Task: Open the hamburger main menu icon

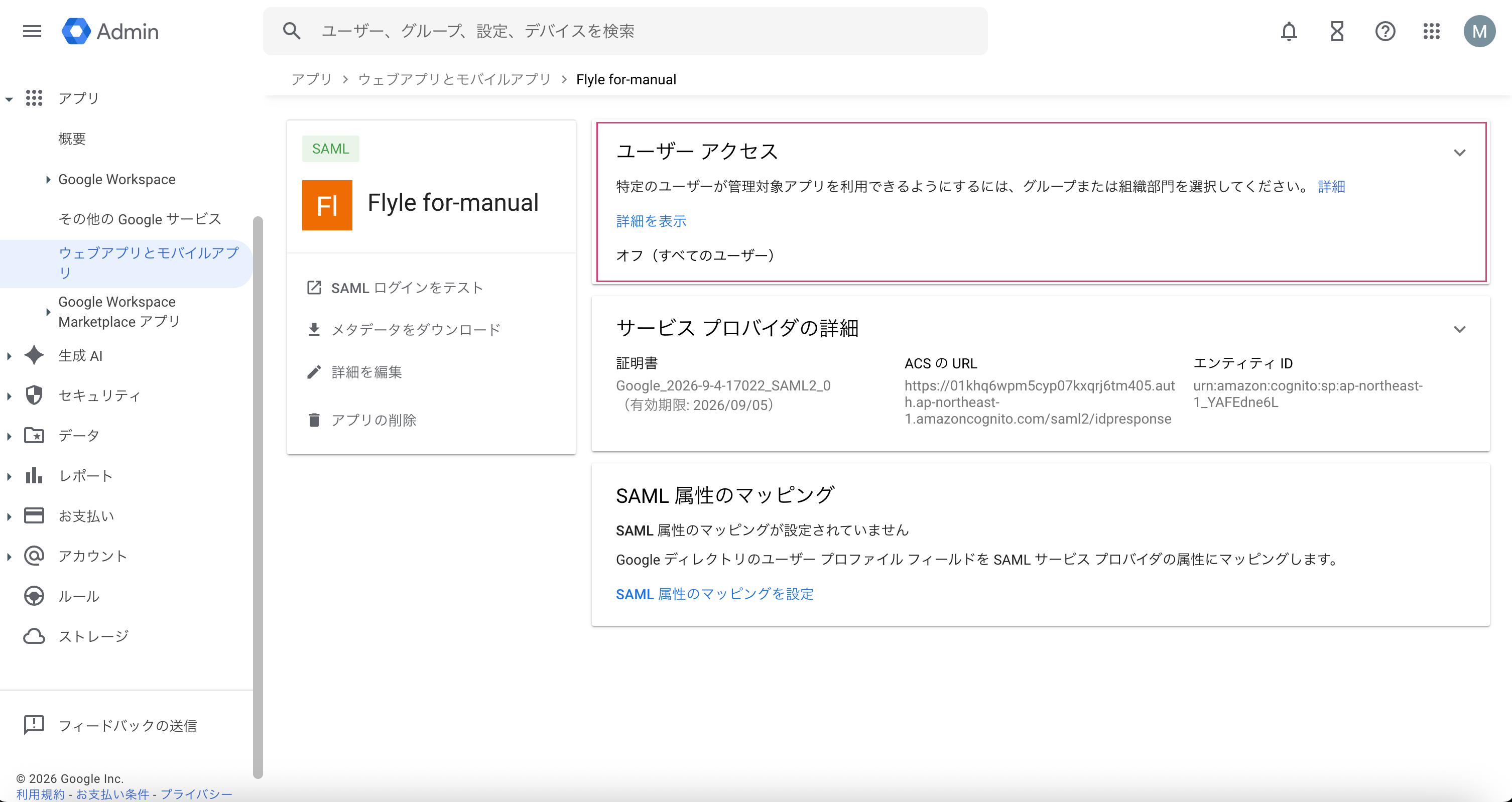Action: (32, 31)
